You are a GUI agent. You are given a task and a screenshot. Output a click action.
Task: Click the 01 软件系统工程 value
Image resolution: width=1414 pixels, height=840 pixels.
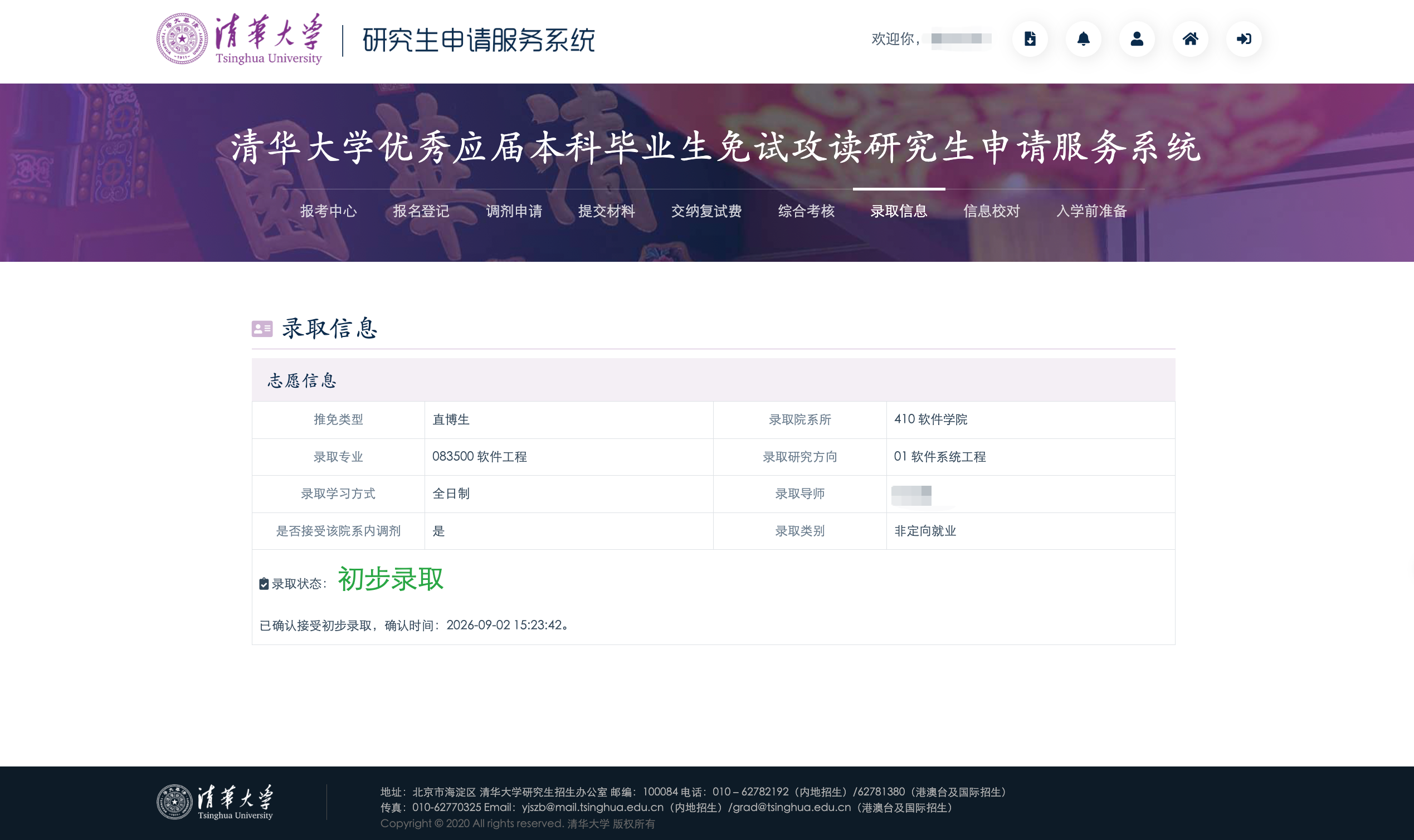940,456
